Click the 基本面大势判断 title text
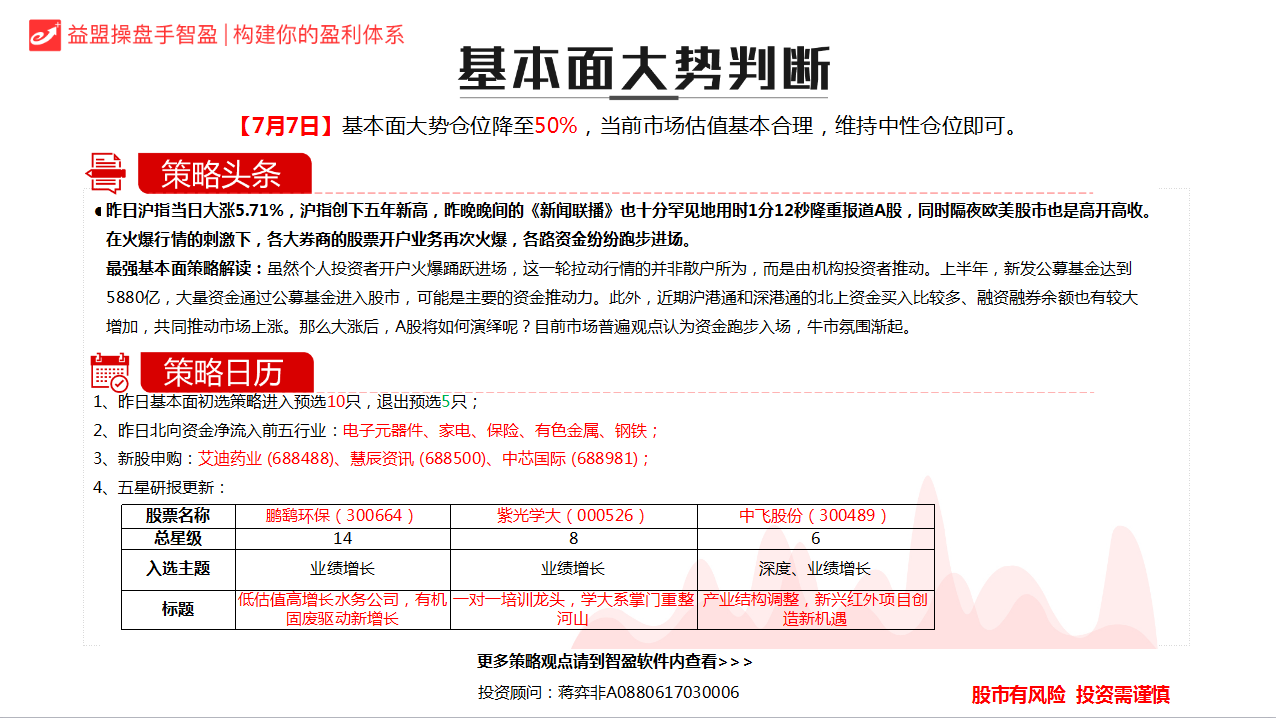Viewport: 1276px width, 718px height. pyautogui.click(x=641, y=65)
